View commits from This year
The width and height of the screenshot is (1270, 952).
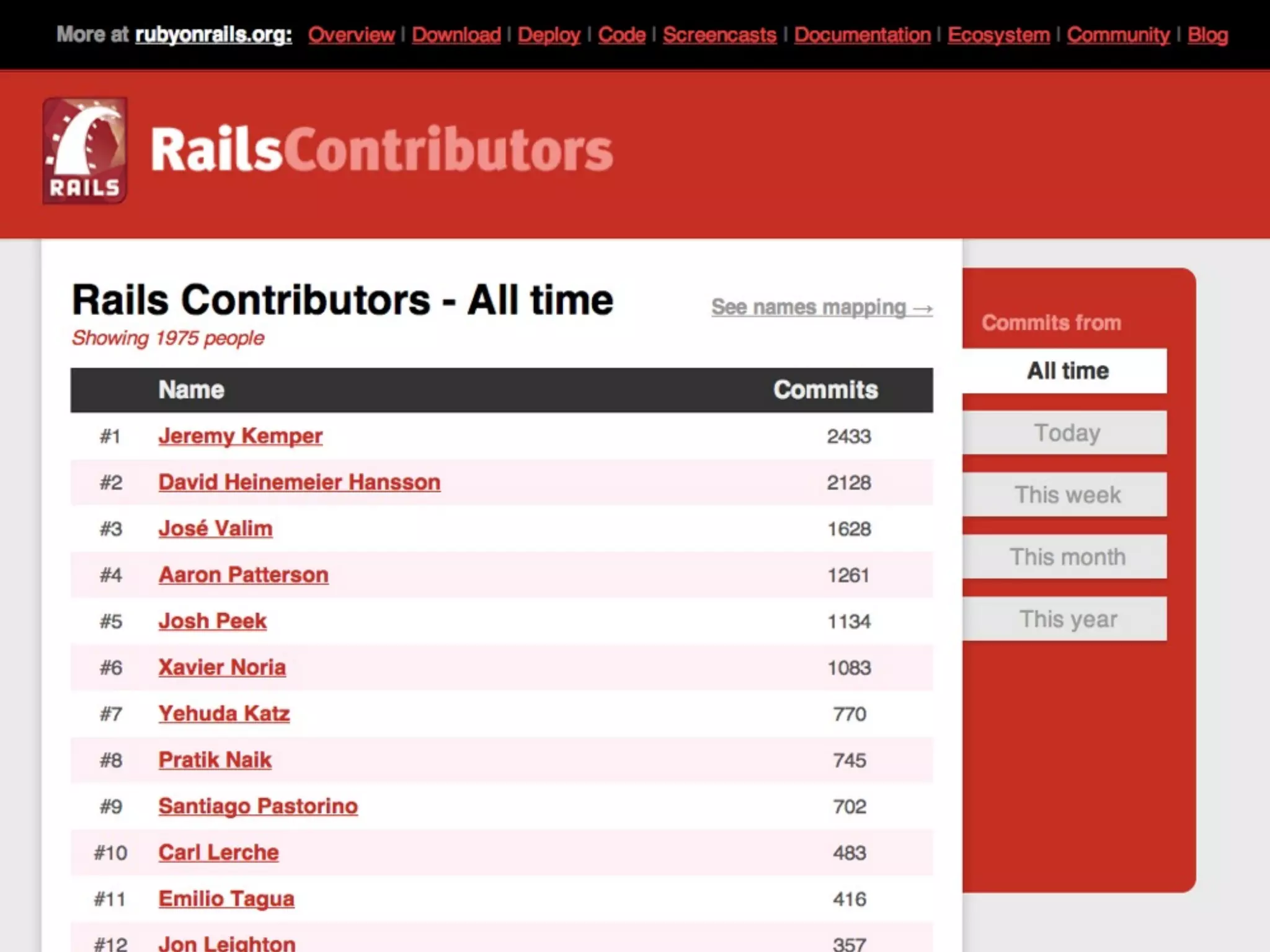1067,619
